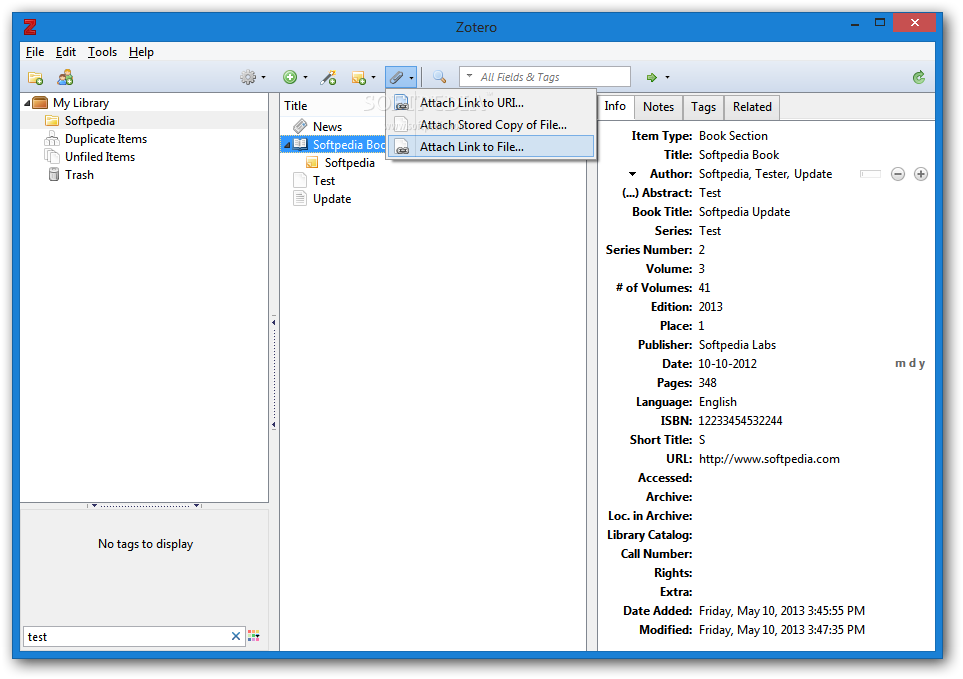Screen dimensions: 963x679
Task: Click the Title column header
Action: click(x=295, y=106)
